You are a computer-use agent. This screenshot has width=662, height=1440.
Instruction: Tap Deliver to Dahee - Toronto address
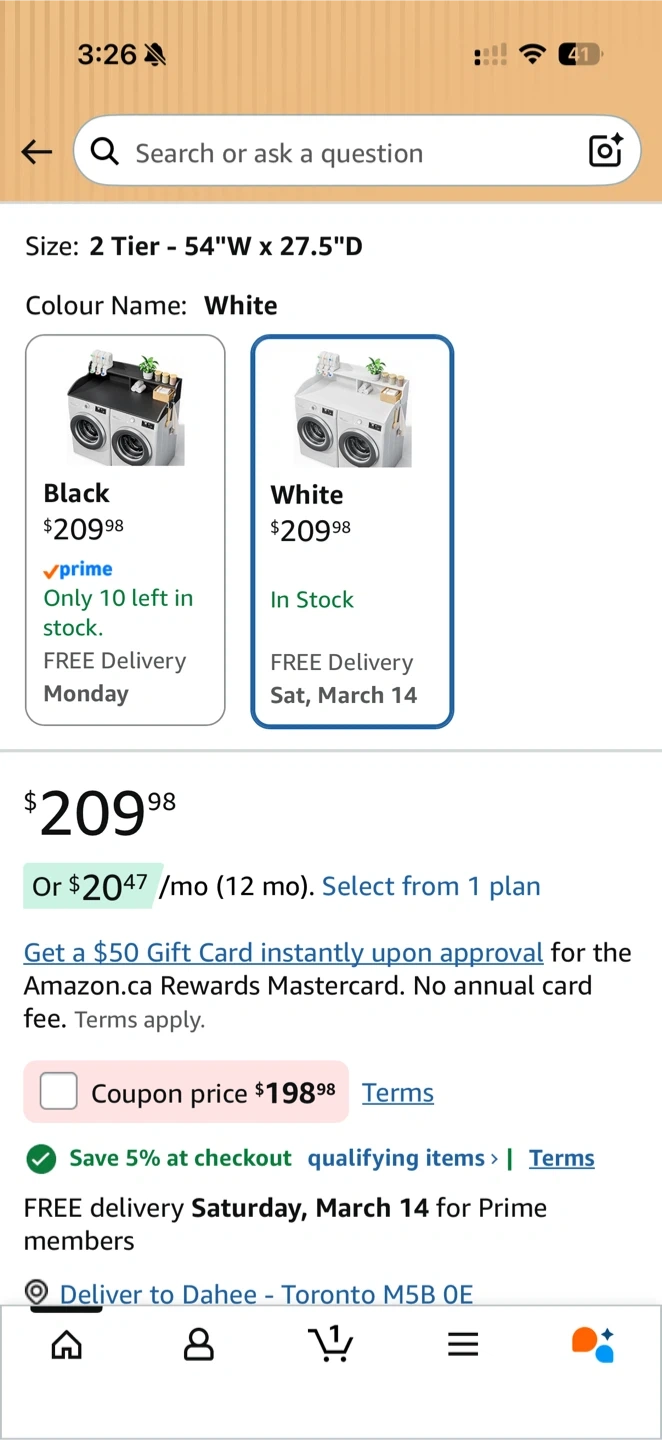266,1294
